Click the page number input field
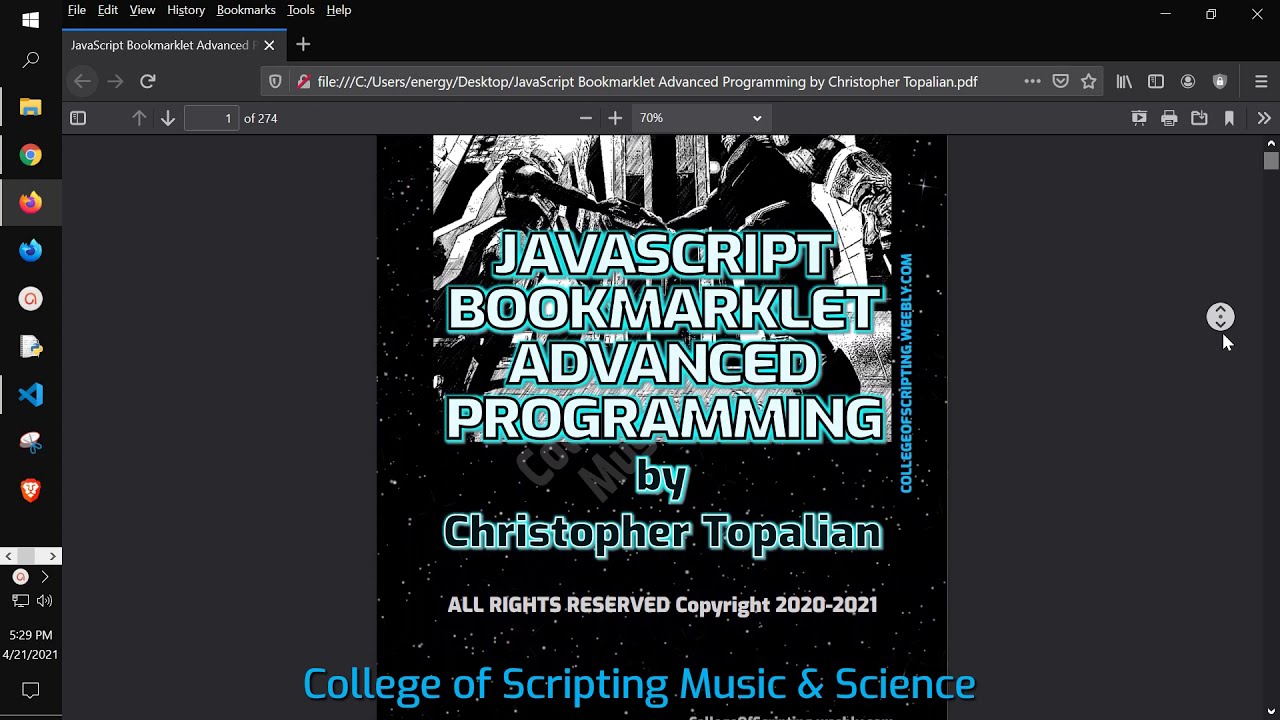This screenshot has height=720, width=1280. click(212, 118)
